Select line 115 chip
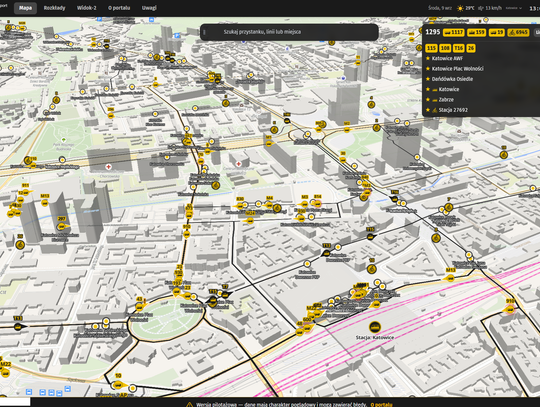Viewport: 540px width, 407px height. point(431,48)
